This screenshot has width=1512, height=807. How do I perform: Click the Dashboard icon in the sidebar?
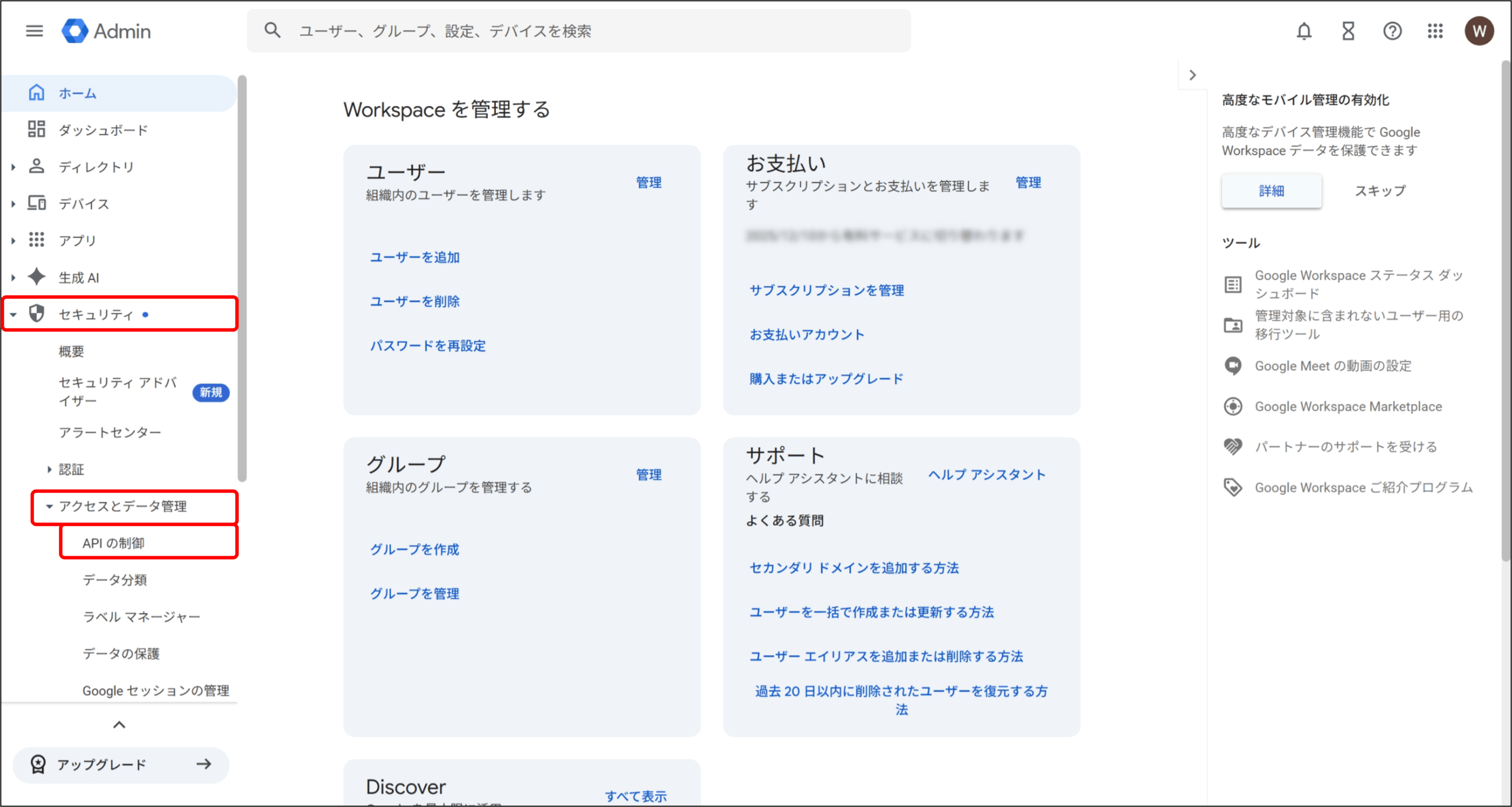click(x=37, y=129)
